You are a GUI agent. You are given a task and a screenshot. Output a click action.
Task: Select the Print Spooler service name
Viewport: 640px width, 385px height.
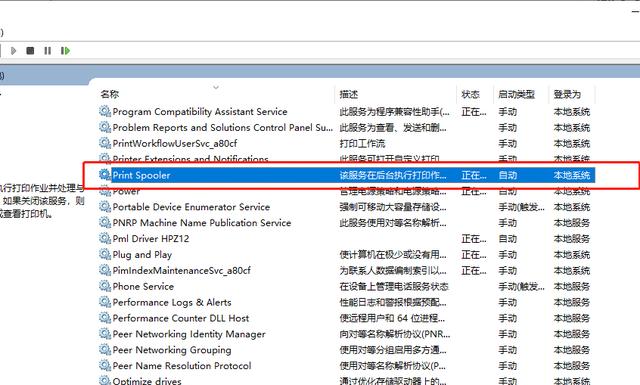tap(141, 175)
